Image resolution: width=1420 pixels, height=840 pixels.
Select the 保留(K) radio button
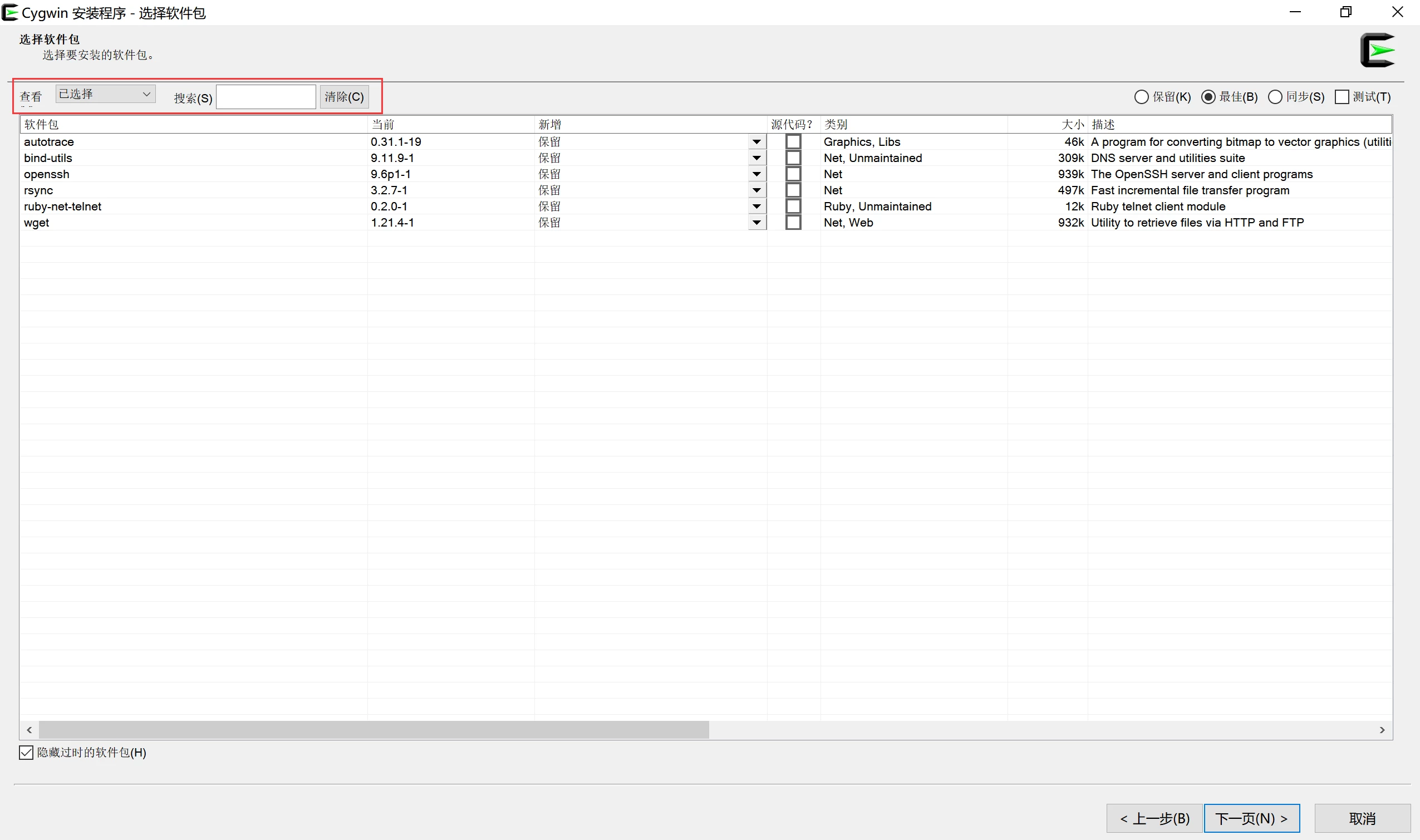click(1142, 97)
